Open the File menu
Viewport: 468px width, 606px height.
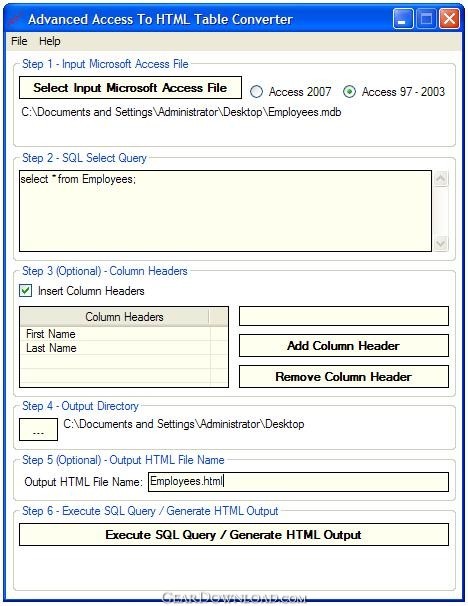(x=19, y=41)
